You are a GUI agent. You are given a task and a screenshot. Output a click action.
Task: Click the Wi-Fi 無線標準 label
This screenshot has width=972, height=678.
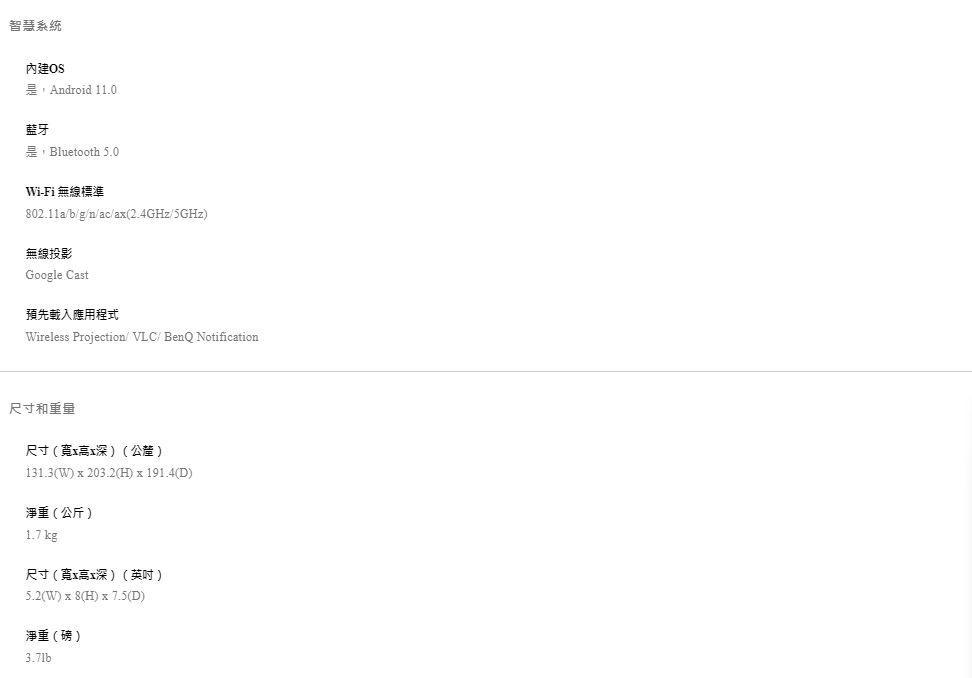[65, 191]
